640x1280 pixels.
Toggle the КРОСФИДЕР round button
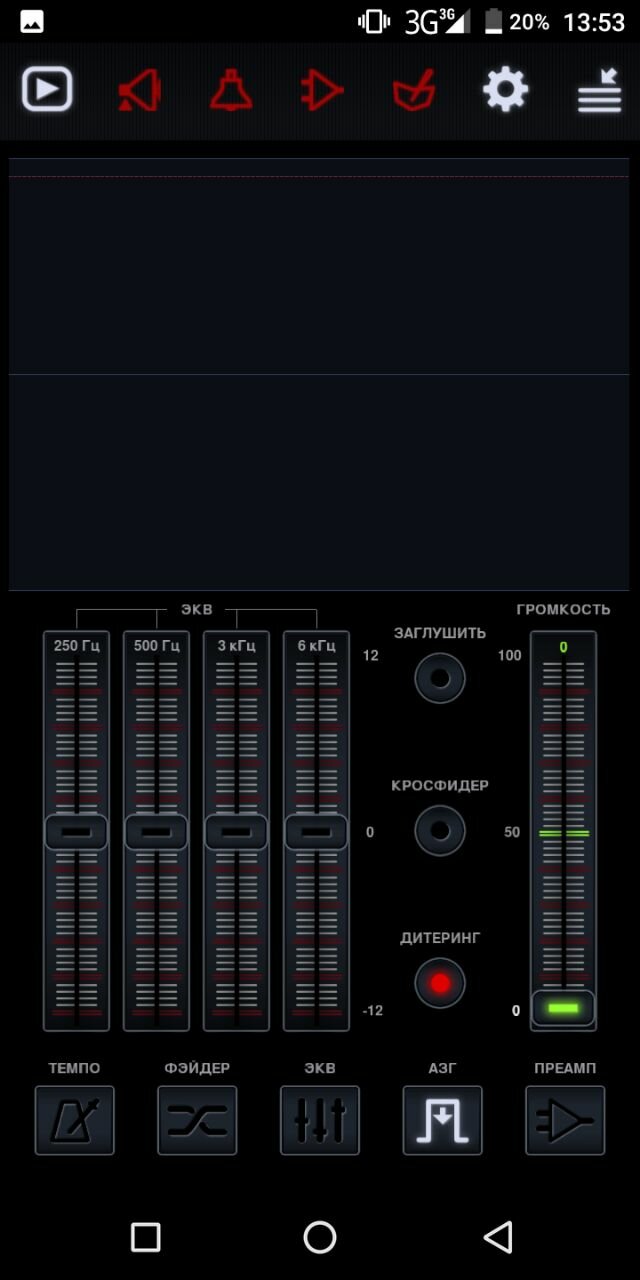click(440, 830)
